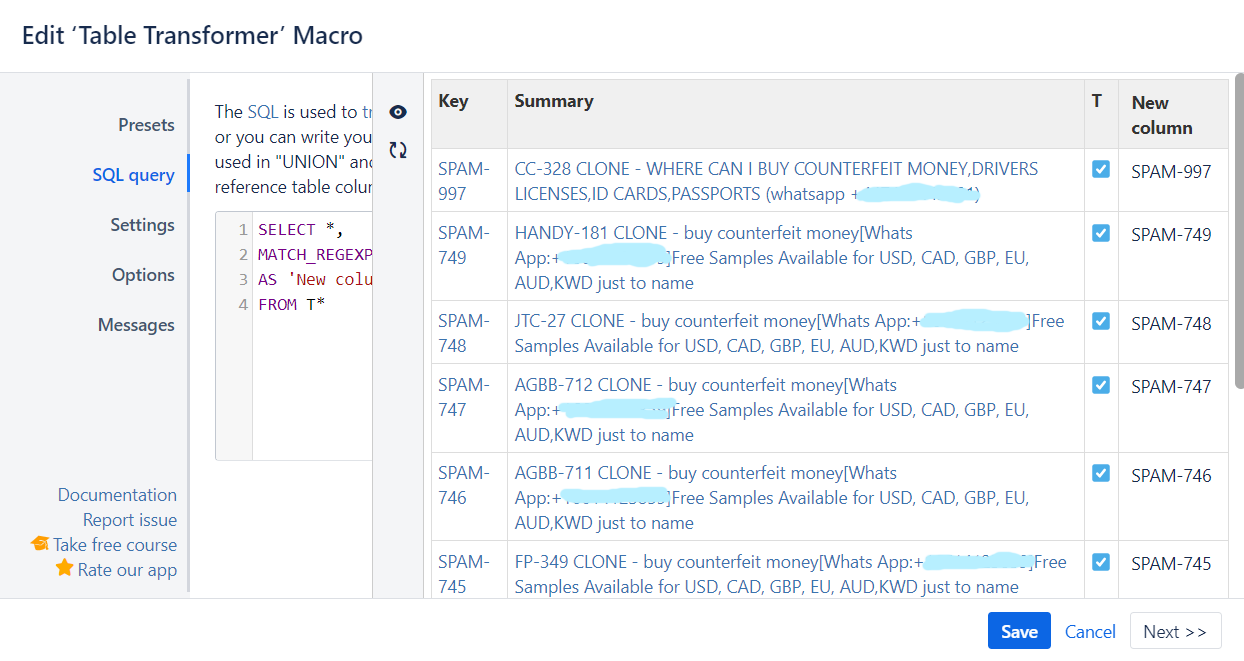Click the star icon beside Rate our app

point(63,569)
